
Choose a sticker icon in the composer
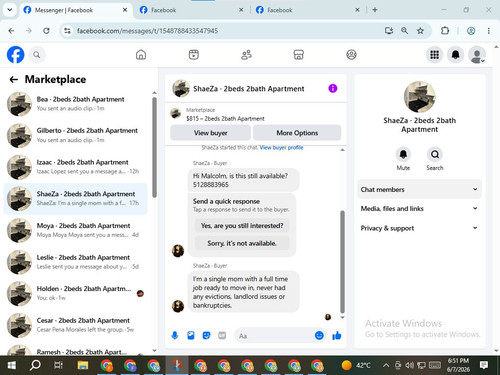[x=206, y=336]
